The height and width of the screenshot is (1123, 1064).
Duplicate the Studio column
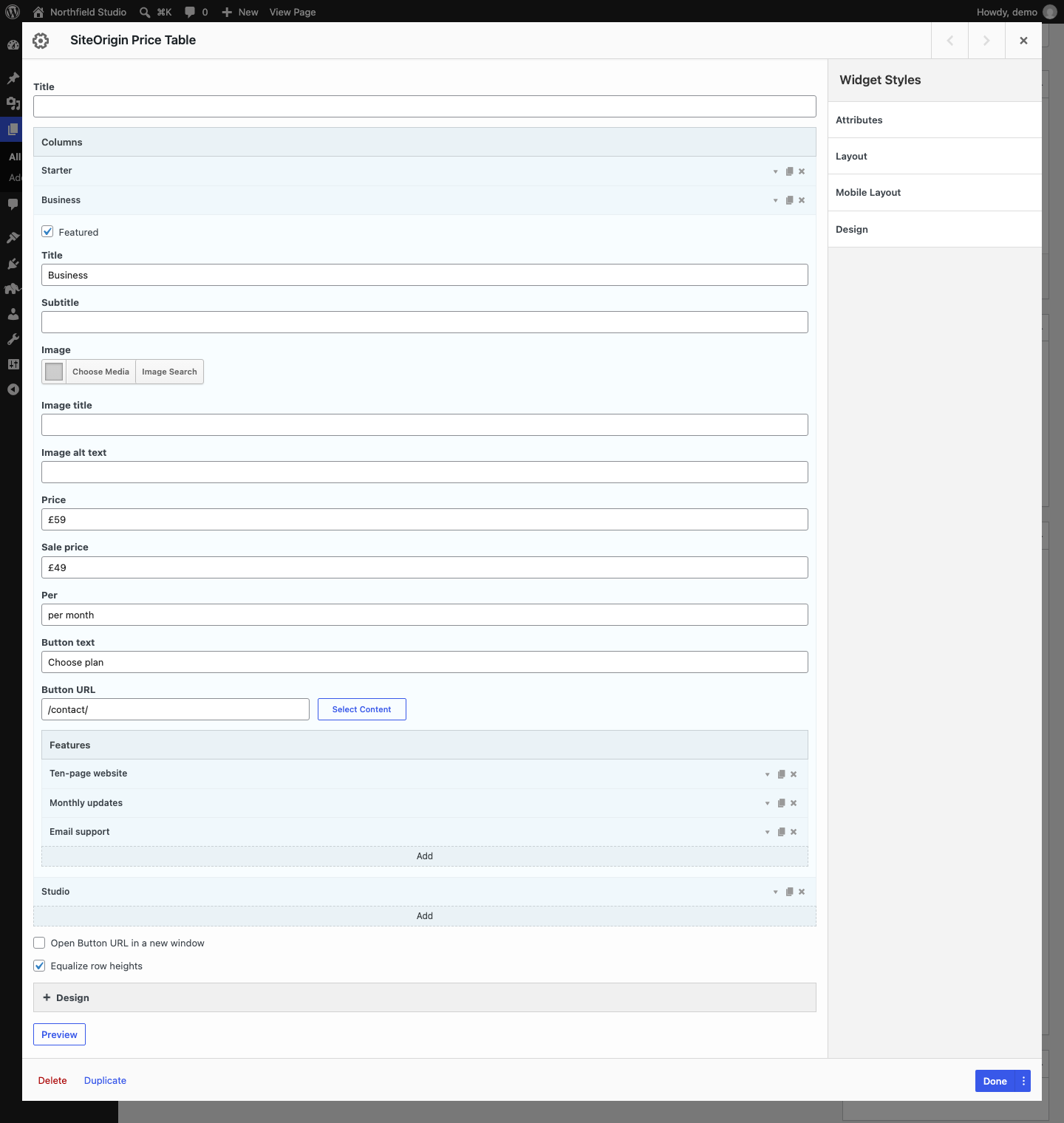point(789,892)
